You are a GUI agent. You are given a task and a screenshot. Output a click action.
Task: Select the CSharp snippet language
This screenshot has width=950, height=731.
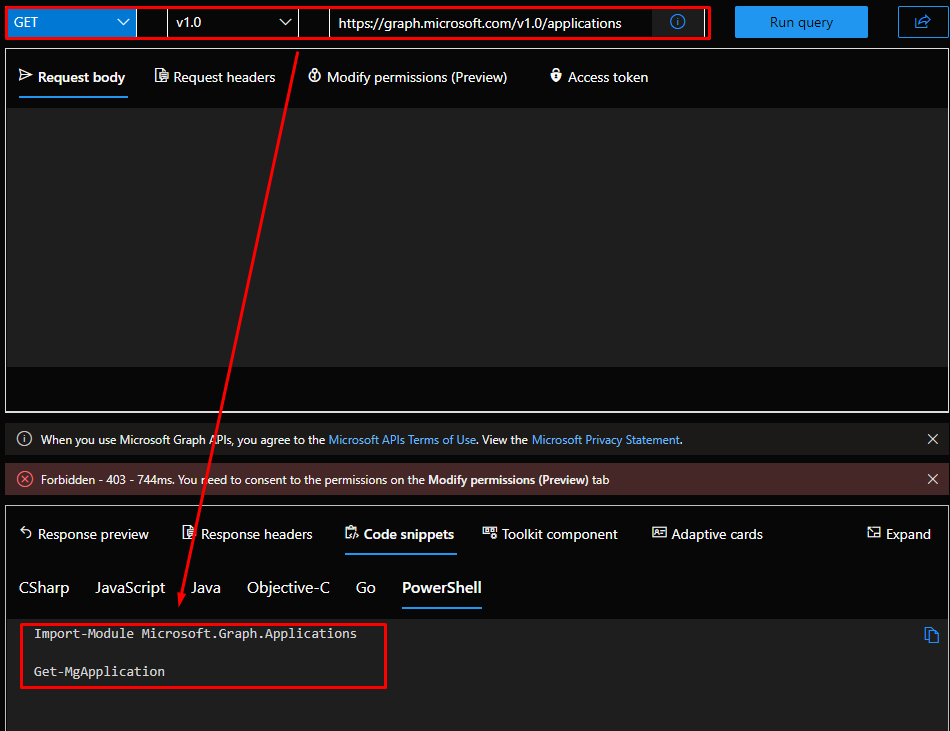[x=44, y=588]
